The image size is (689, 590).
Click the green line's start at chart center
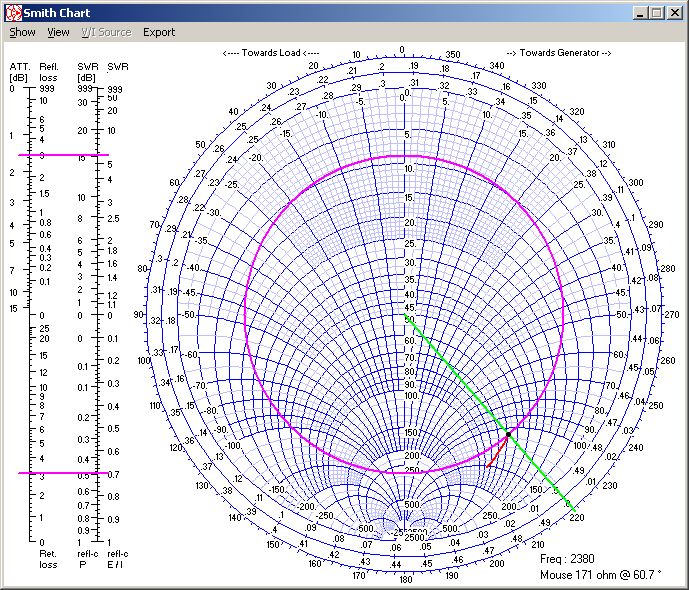(x=405, y=316)
